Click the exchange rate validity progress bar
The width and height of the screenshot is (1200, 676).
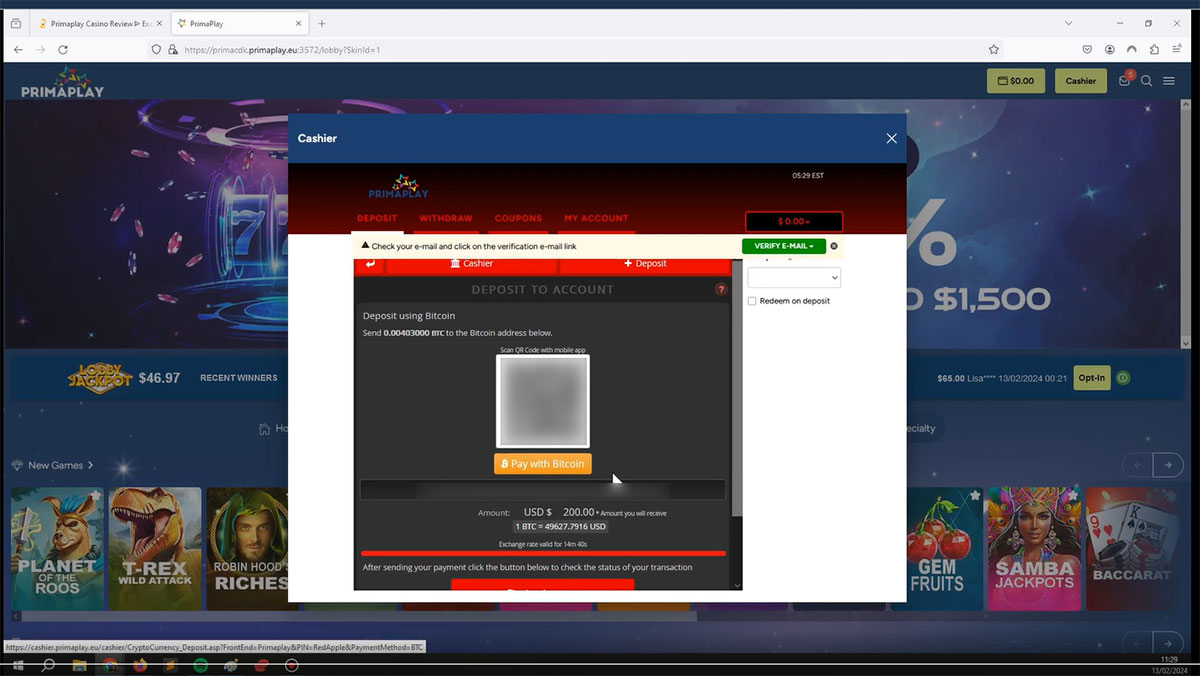point(543,552)
